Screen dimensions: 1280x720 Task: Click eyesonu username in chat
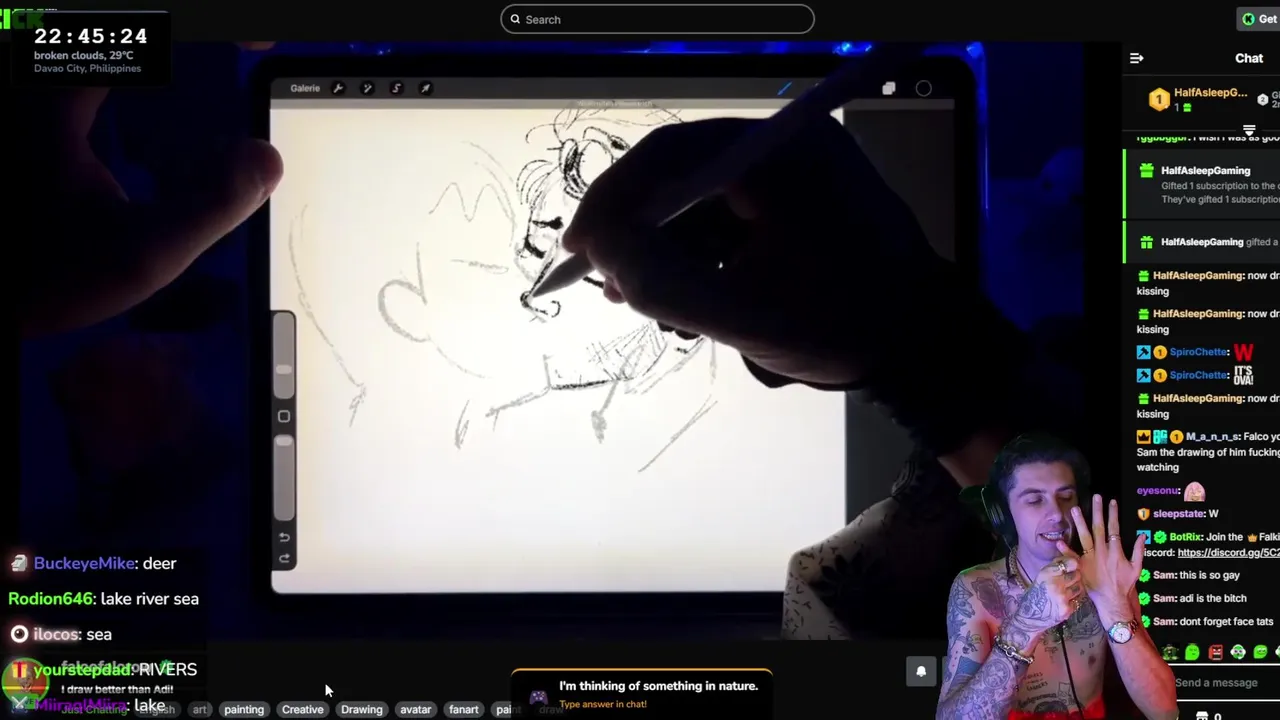click(x=1157, y=491)
